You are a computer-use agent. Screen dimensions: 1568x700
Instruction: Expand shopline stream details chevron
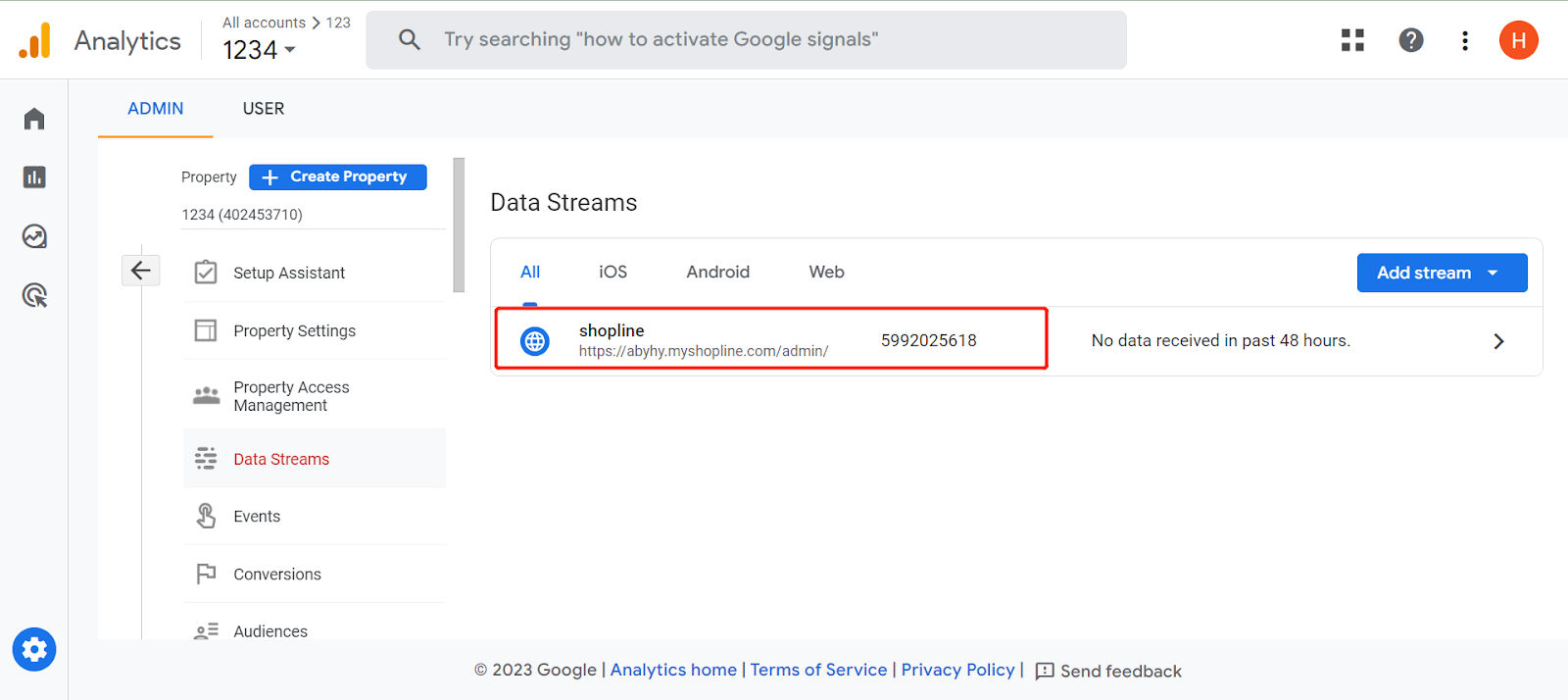click(1497, 341)
